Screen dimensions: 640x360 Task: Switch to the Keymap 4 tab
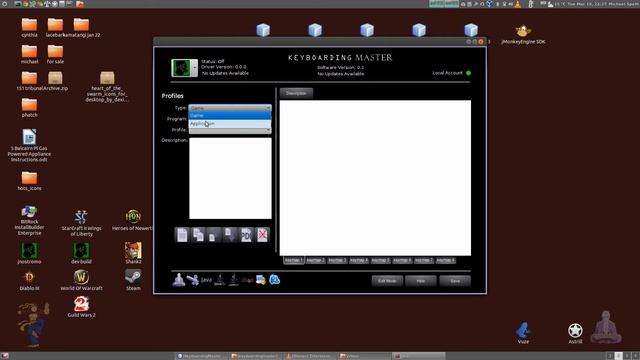tap(359, 260)
